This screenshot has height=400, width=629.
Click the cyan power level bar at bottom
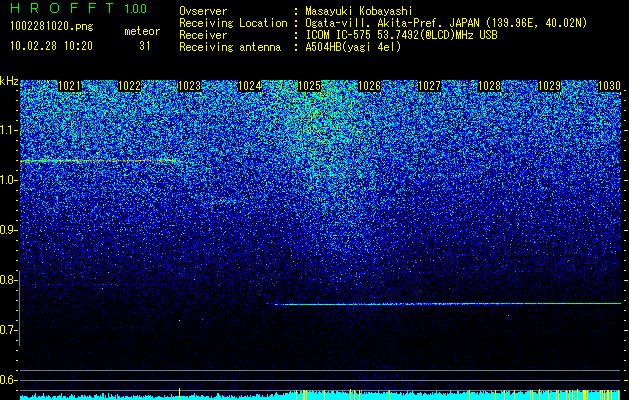pos(321,395)
